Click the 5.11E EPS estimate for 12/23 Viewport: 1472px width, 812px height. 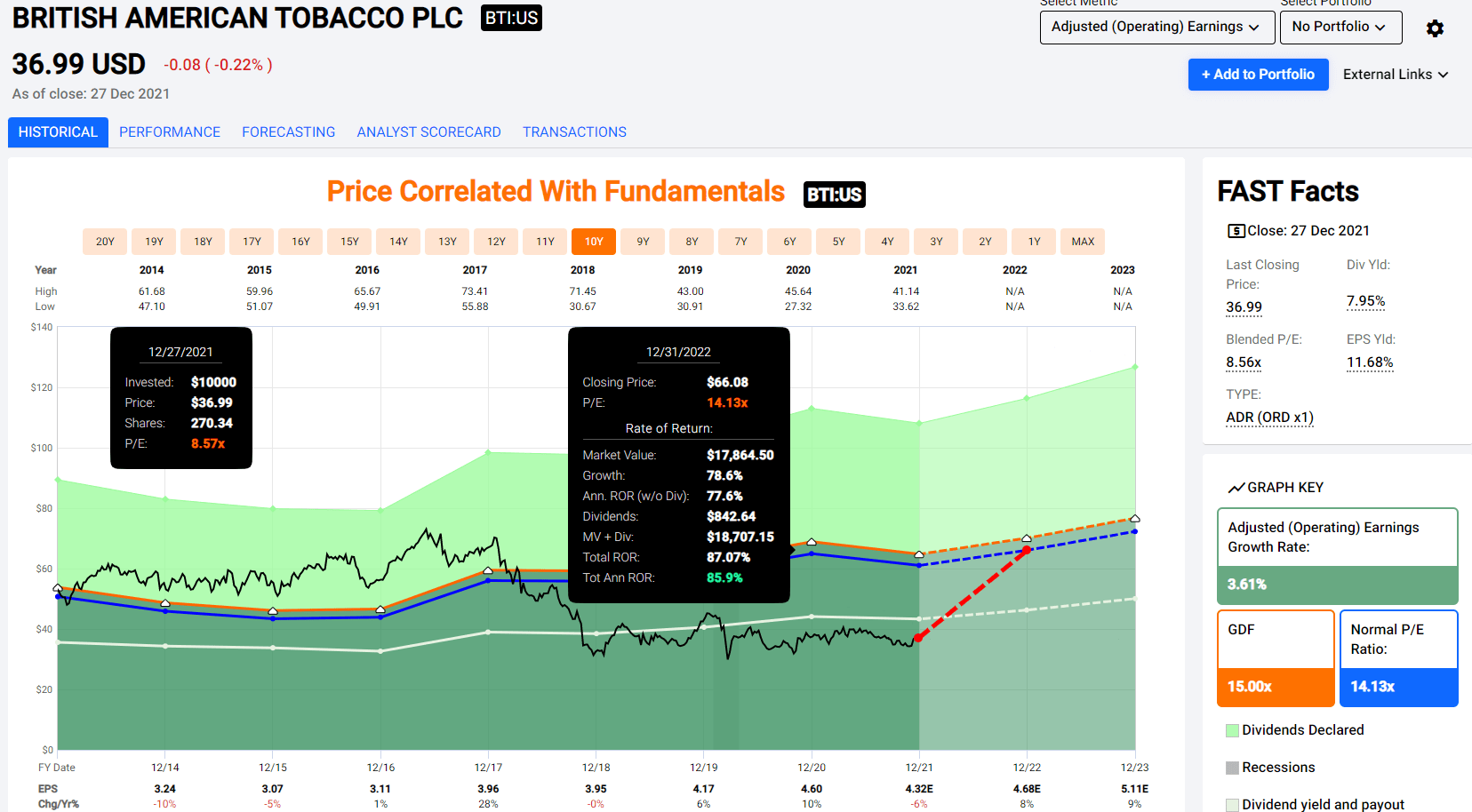1134,789
